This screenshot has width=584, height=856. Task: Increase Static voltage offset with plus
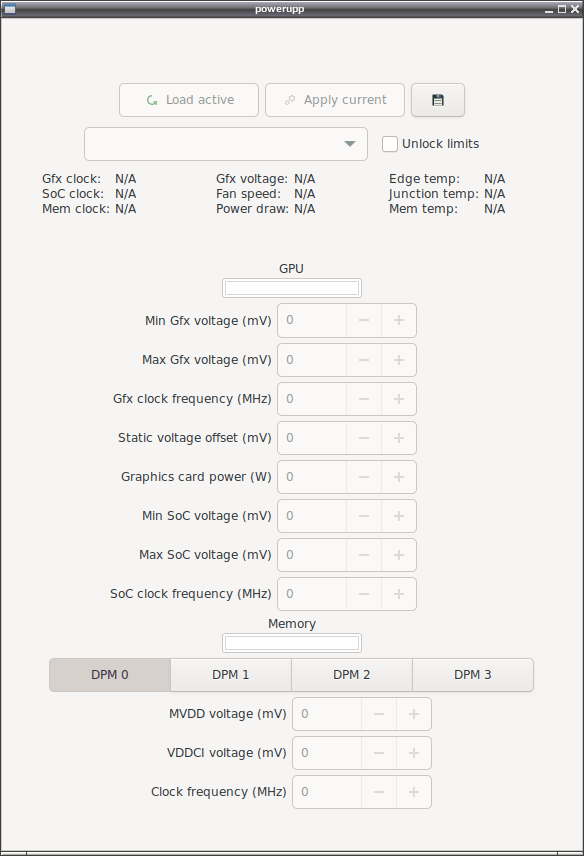click(399, 438)
